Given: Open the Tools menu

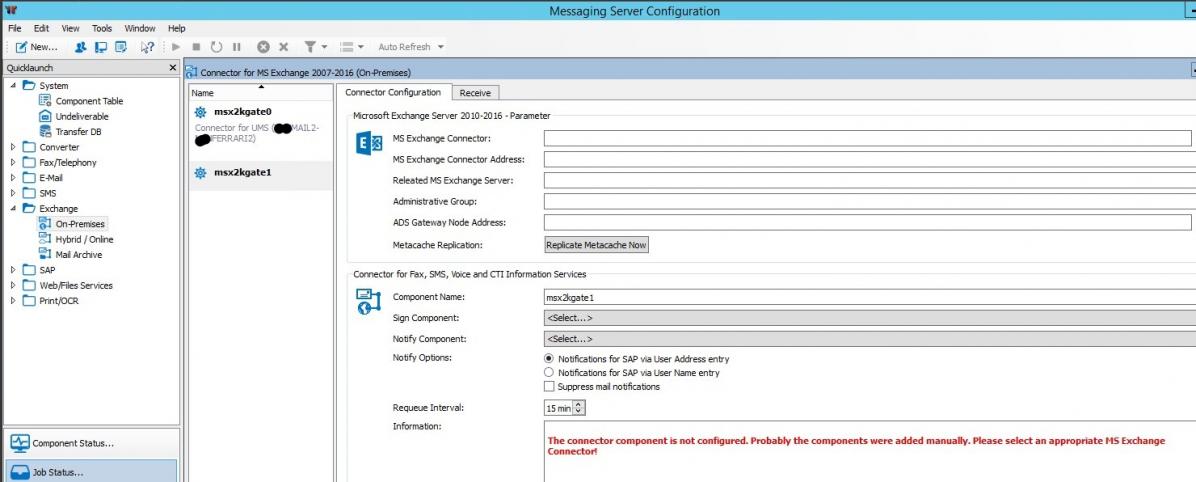Looking at the screenshot, I should (102, 29).
